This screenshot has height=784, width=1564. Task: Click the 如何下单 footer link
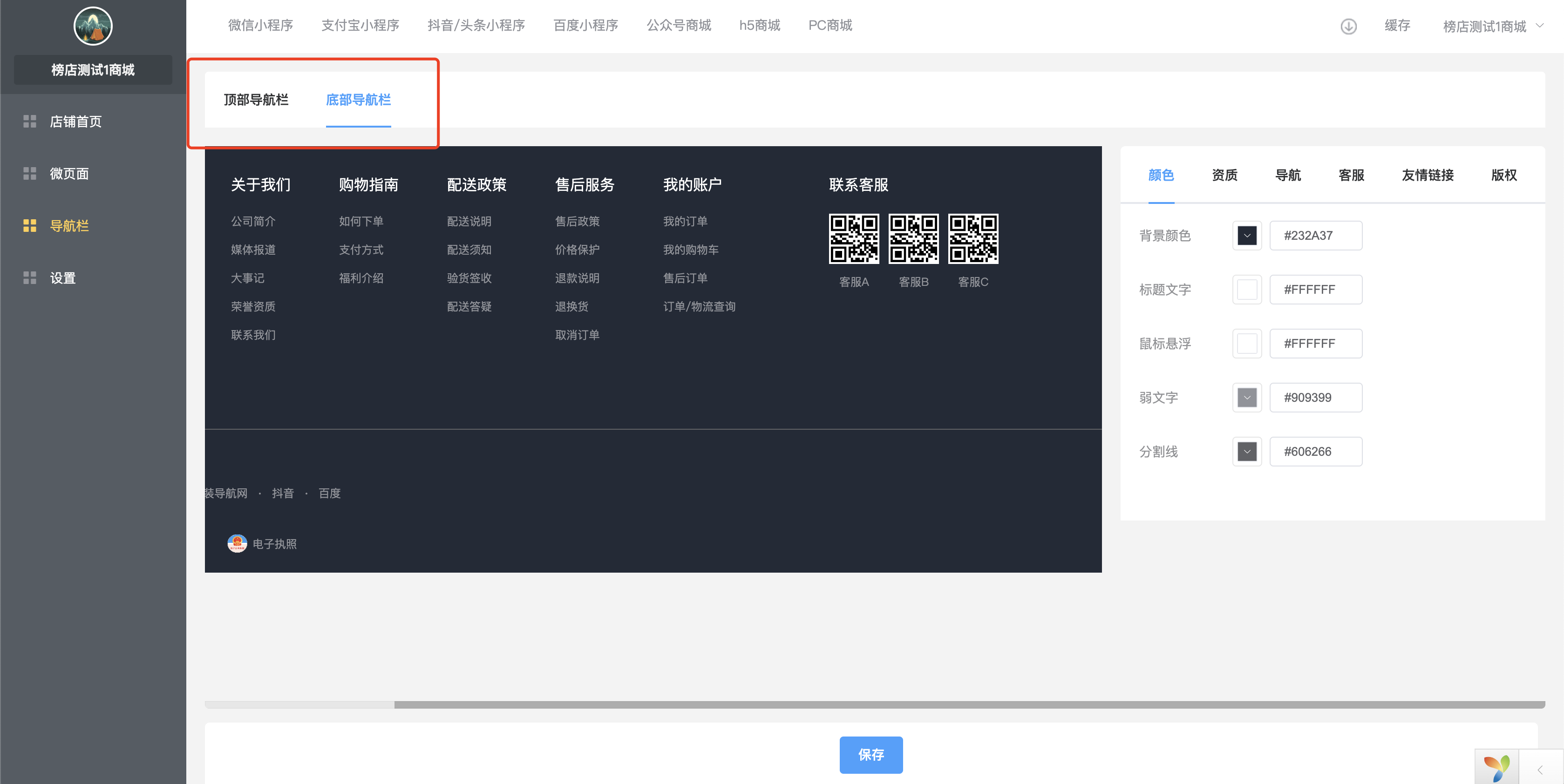click(x=361, y=221)
